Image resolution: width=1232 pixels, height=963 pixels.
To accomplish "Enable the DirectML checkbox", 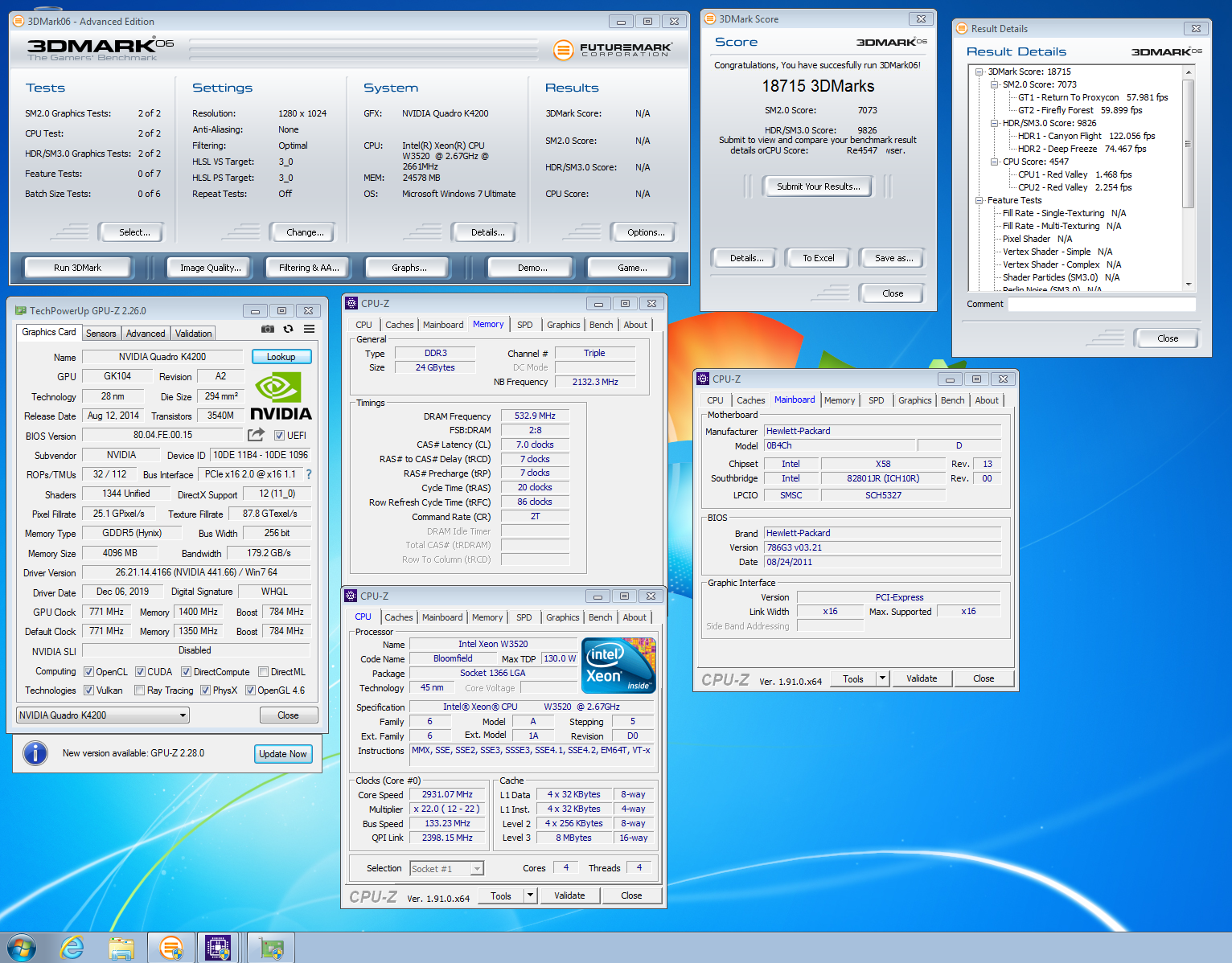I will pos(263,672).
